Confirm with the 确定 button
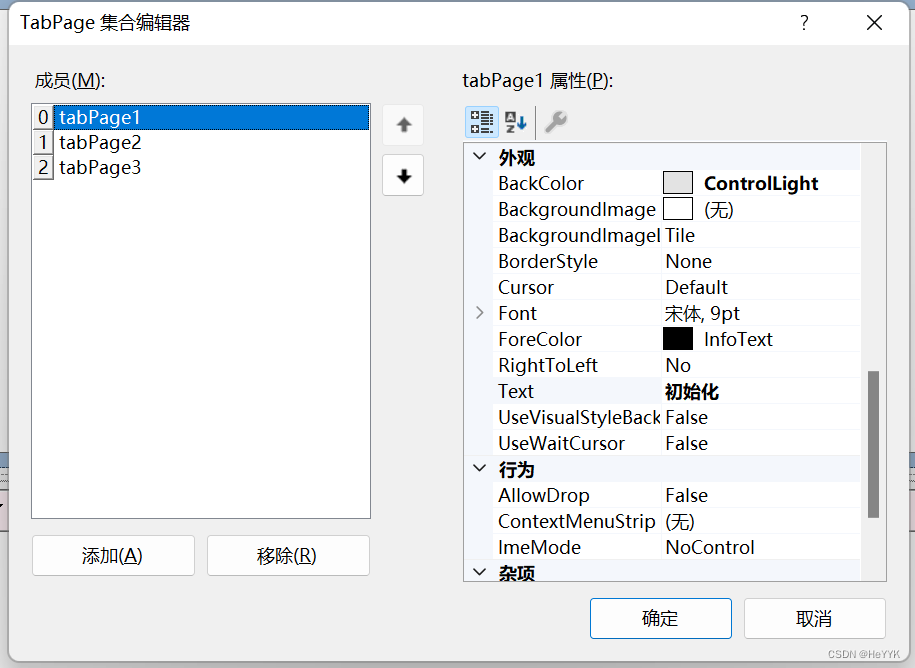 pos(661,618)
